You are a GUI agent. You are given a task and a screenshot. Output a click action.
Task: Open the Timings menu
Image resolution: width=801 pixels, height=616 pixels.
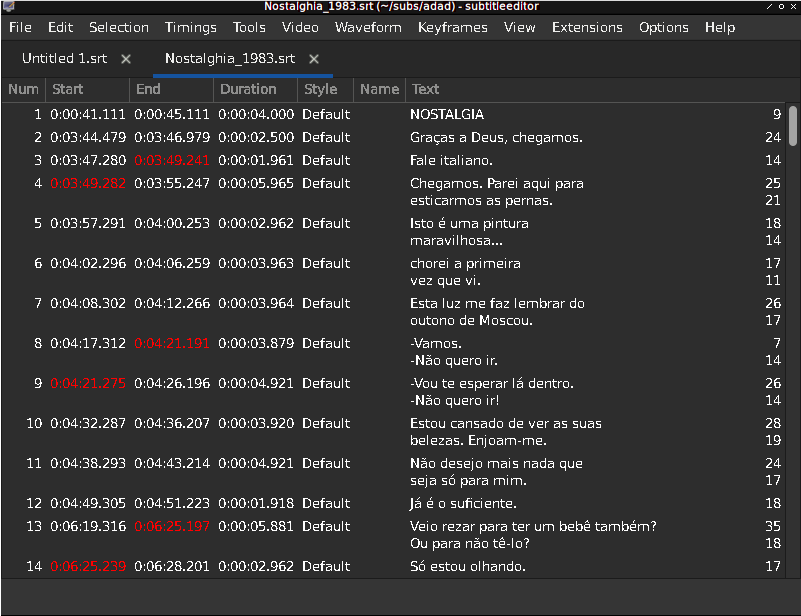click(x=190, y=27)
